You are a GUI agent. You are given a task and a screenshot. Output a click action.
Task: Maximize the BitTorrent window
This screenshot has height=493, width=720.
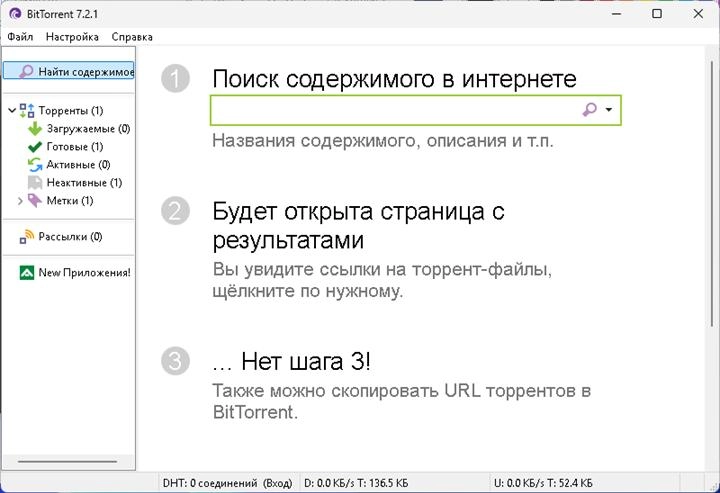(657, 14)
